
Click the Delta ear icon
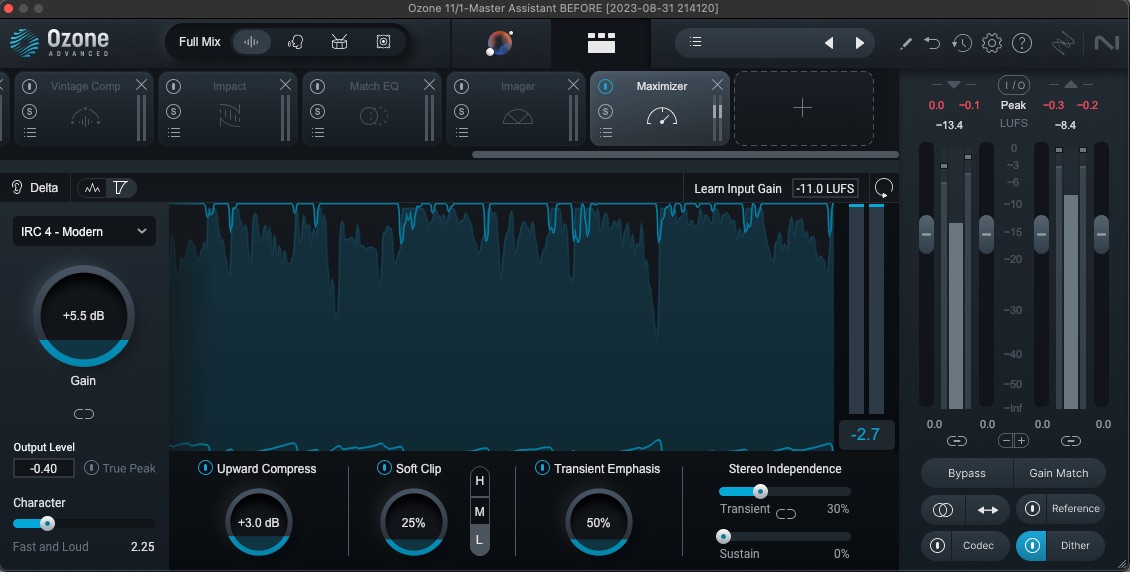pyautogui.click(x=17, y=188)
